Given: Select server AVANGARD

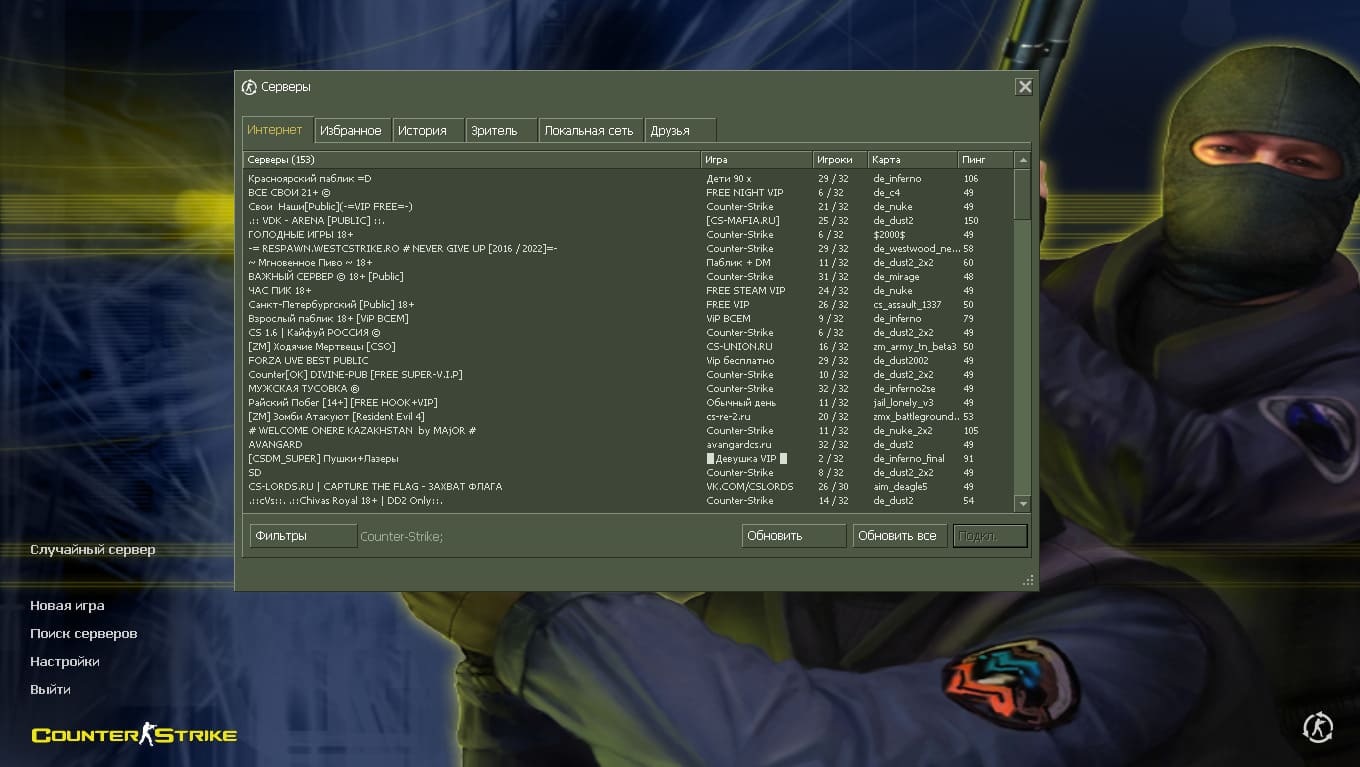Looking at the screenshot, I should click(629, 445).
